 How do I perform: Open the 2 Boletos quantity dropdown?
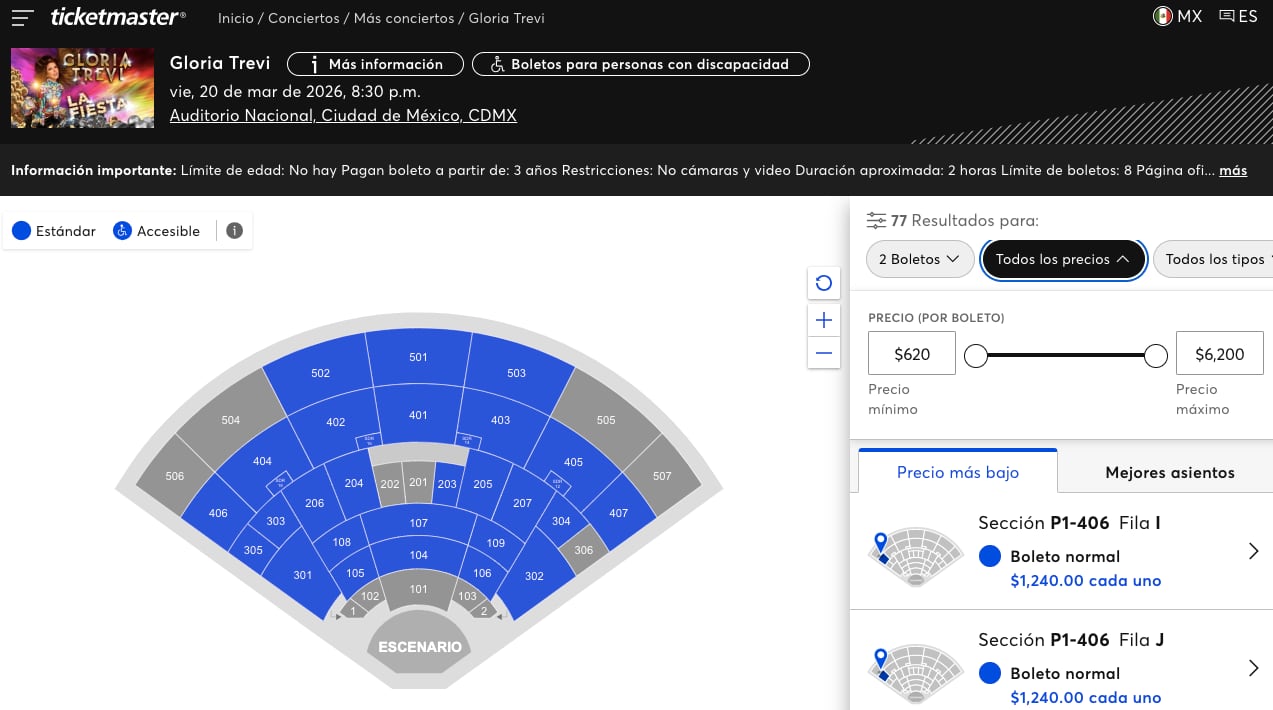(x=919, y=258)
